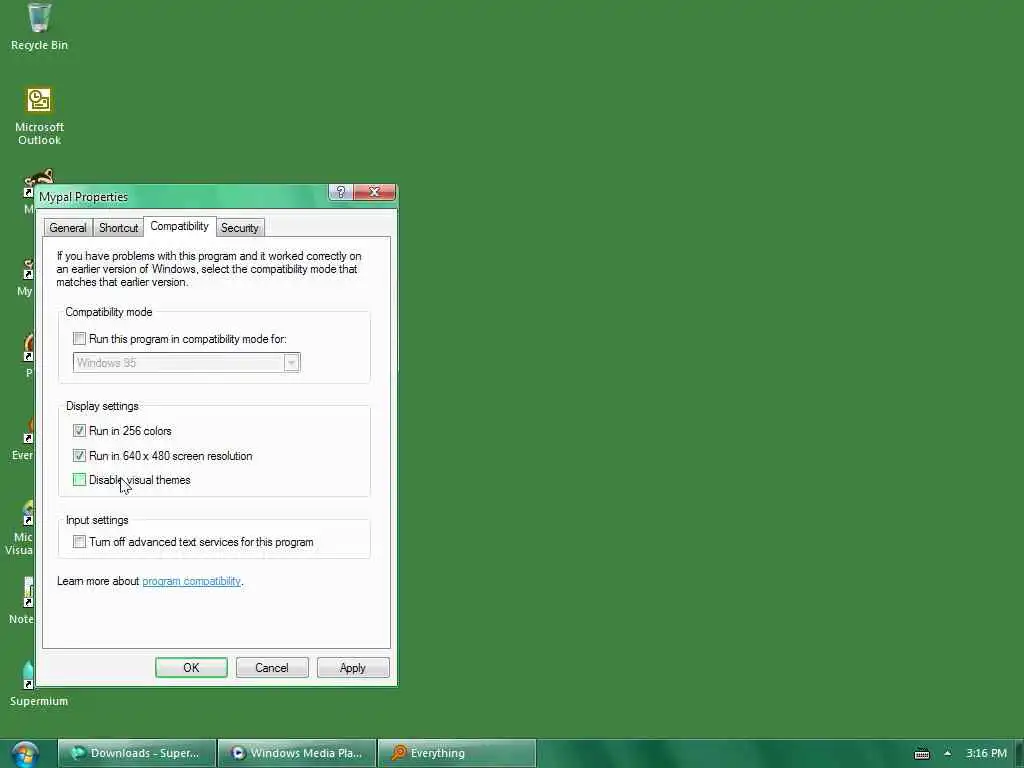Switch to Windows Media Player taskbar button
The image size is (1024, 768).
point(297,753)
